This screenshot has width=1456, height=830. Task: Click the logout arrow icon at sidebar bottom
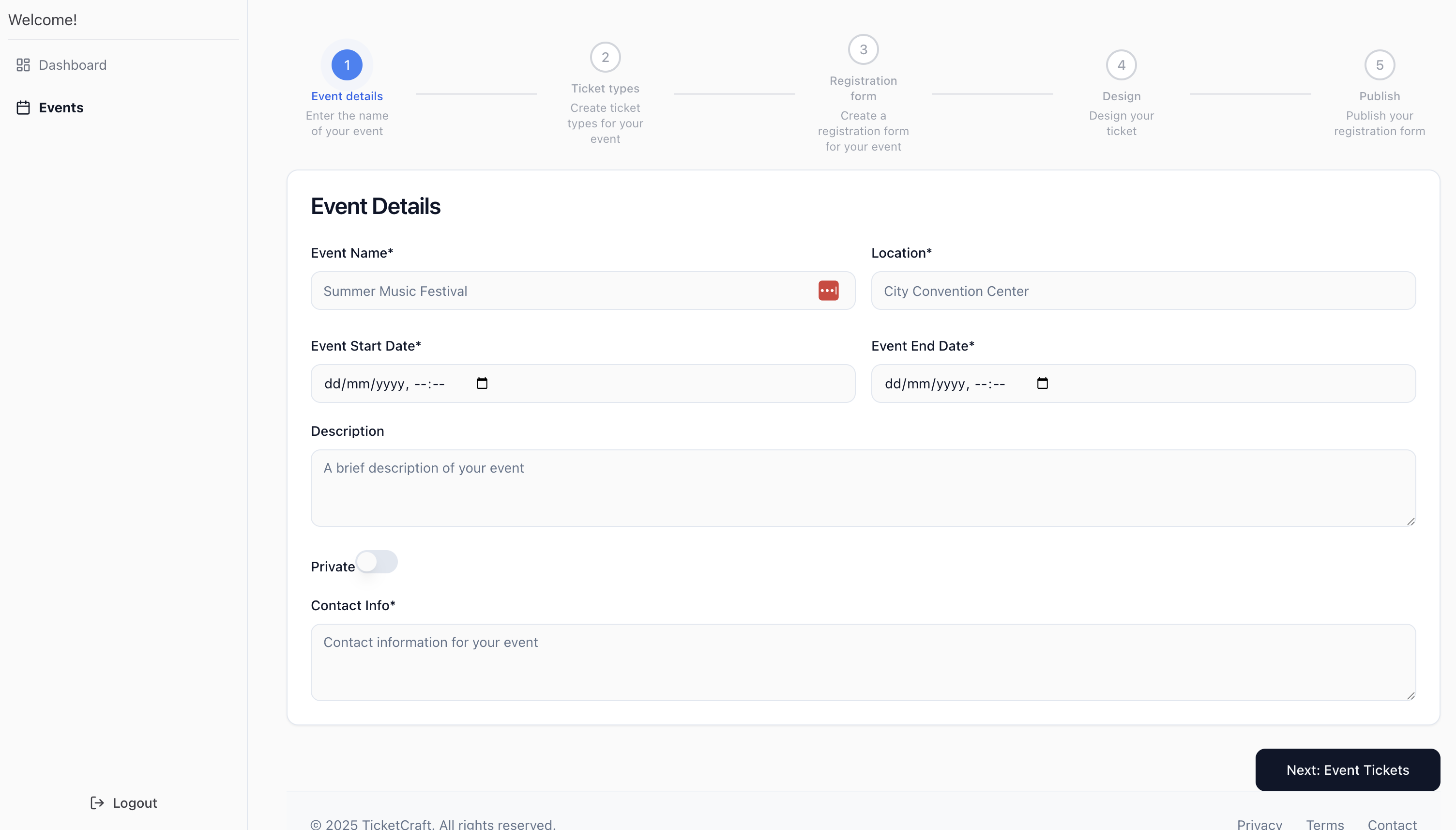click(97, 802)
